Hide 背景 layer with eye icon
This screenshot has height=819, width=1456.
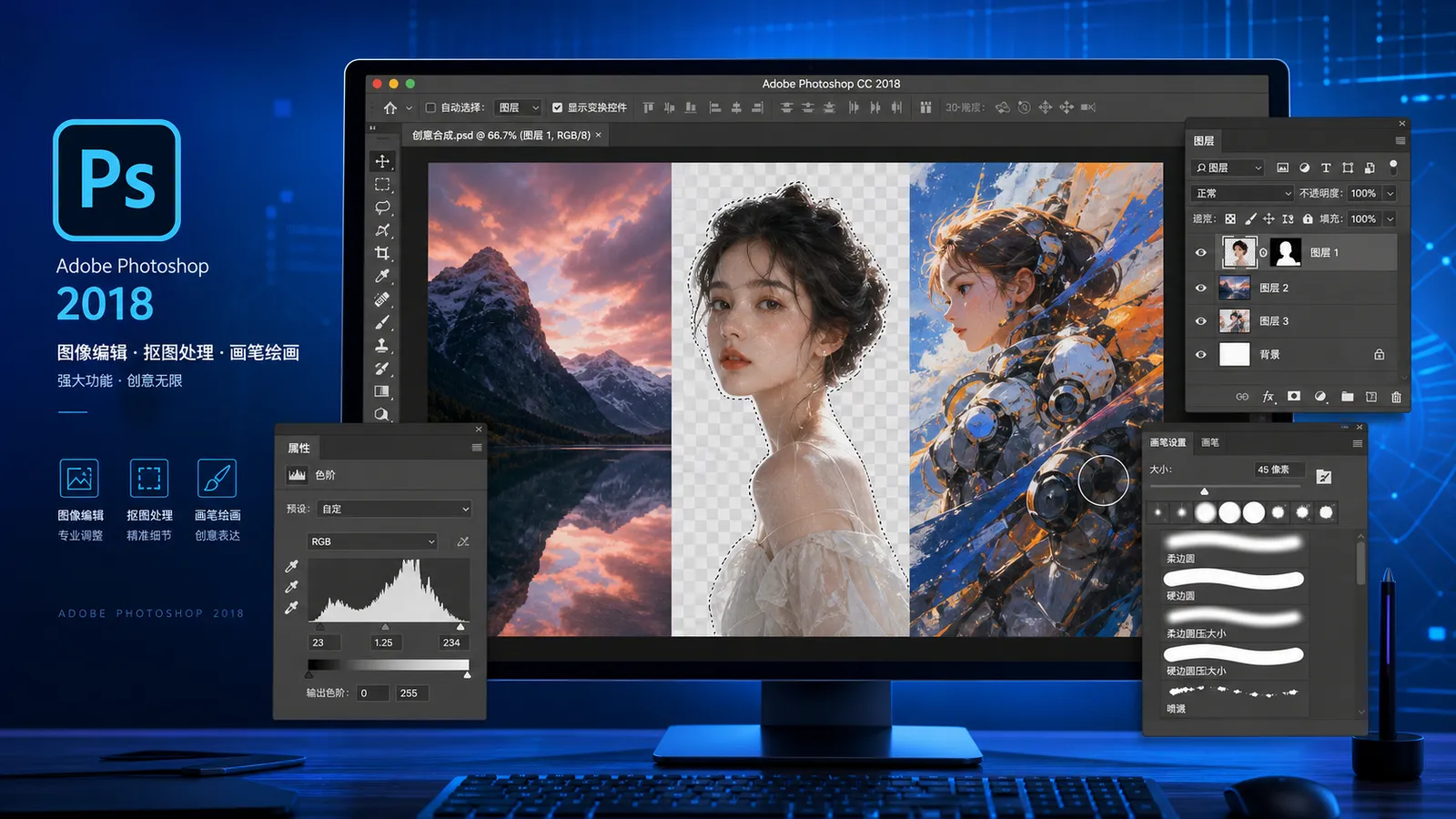tap(1201, 355)
